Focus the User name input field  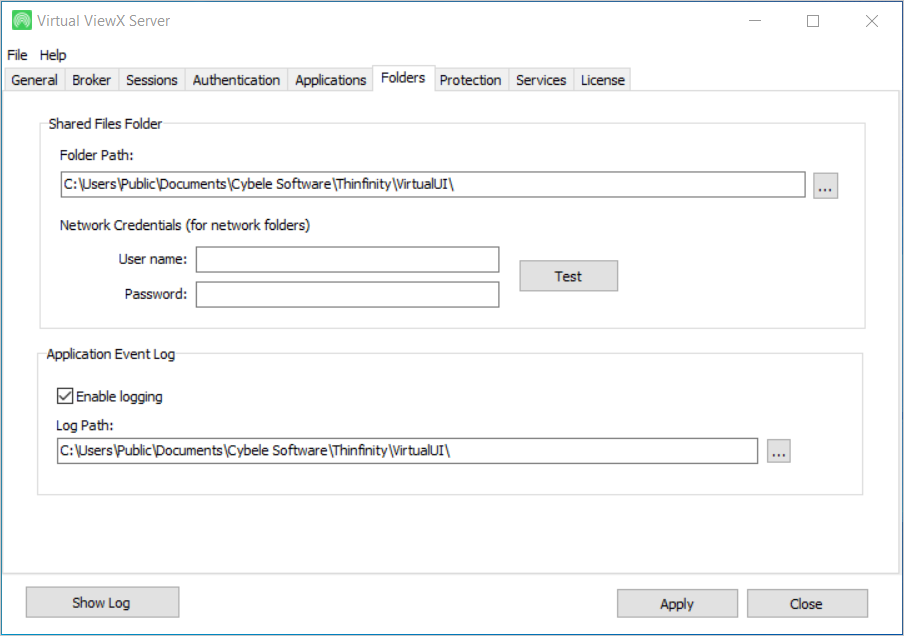pyautogui.click(x=347, y=260)
